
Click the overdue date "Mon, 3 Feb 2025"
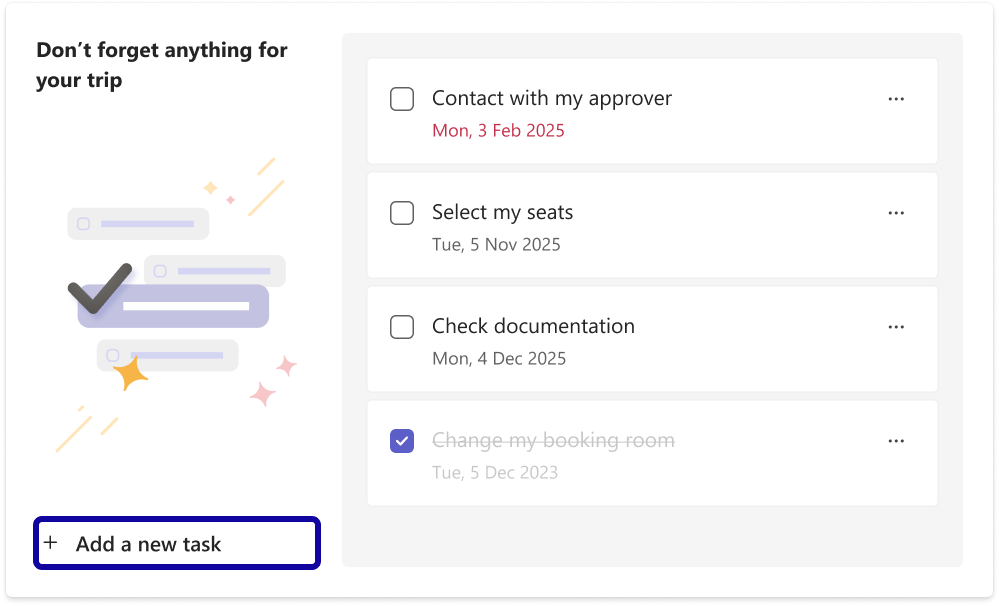pos(498,130)
